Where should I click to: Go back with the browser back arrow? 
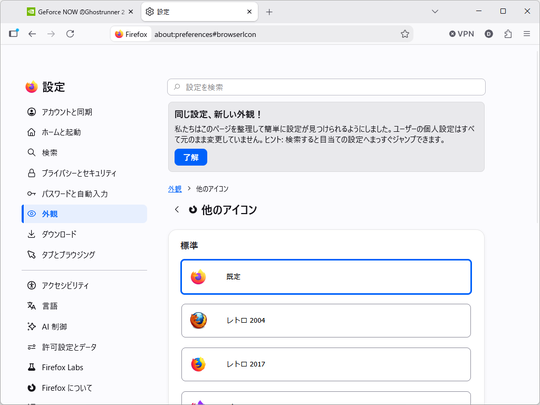(x=32, y=34)
